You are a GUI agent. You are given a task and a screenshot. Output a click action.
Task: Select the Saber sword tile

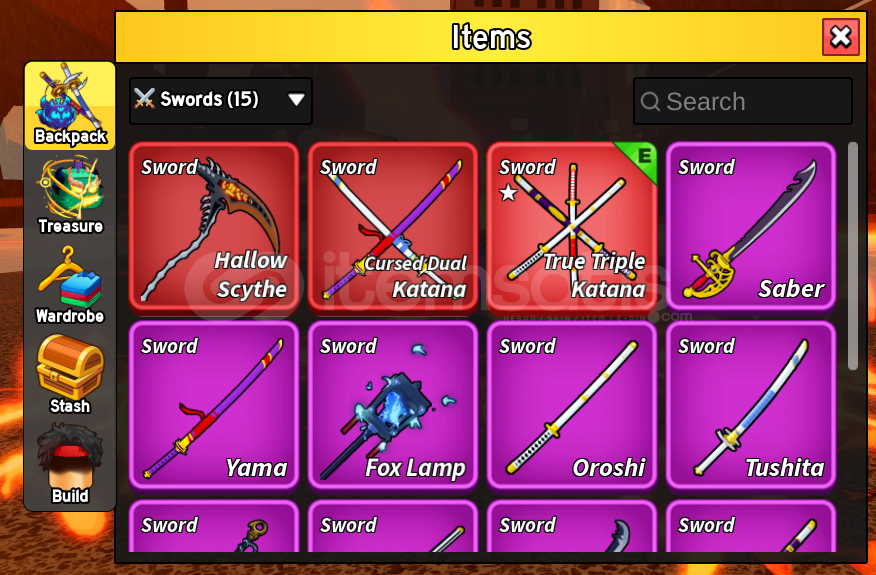pos(751,226)
